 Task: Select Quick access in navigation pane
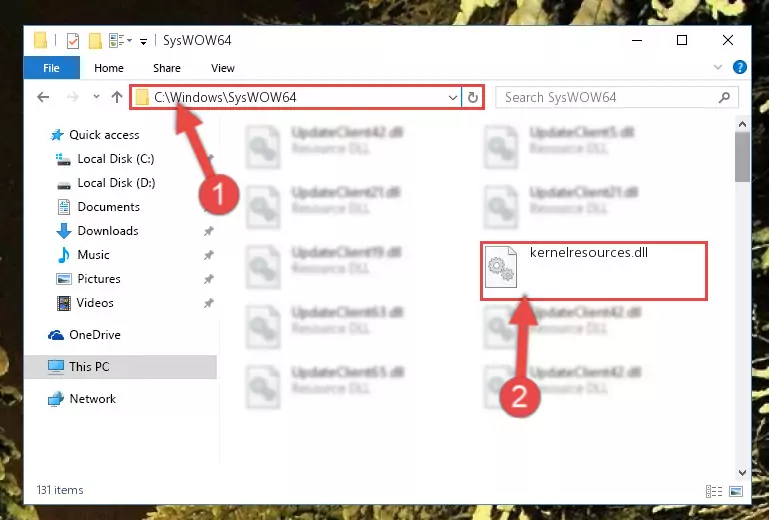click(104, 134)
